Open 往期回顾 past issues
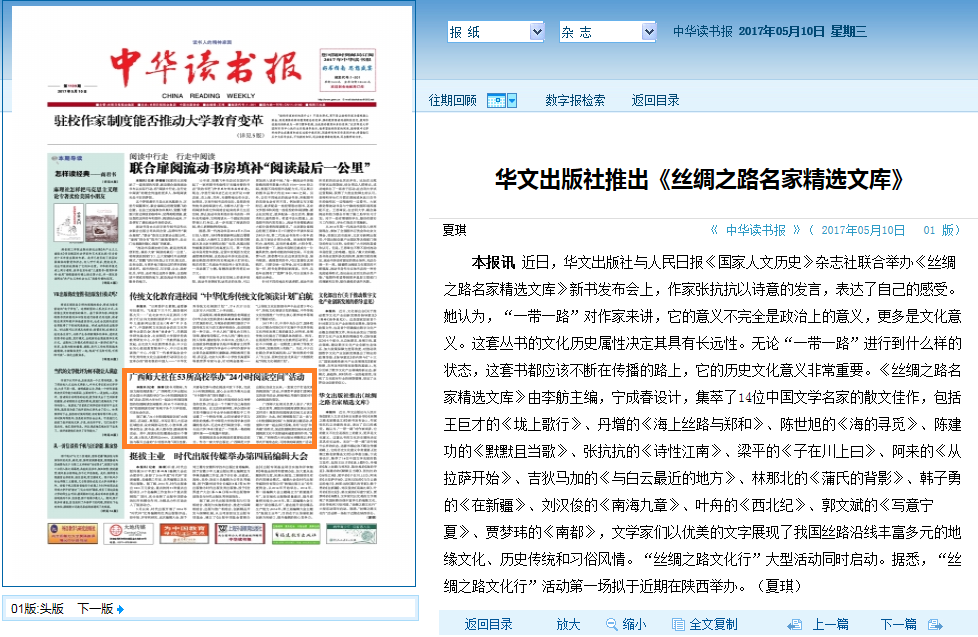The width and height of the screenshot is (978, 637). tap(452, 100)
